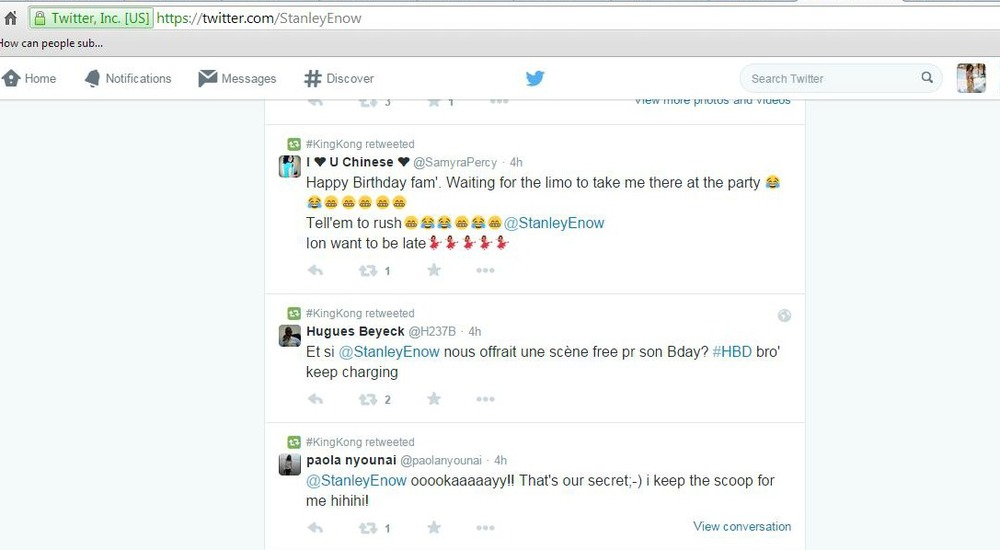This screenshot has width=1000, height=550.
Task: Open @StanleyEnow mention in SamyraPercy's tweet
Action: [x=554, y=223]
